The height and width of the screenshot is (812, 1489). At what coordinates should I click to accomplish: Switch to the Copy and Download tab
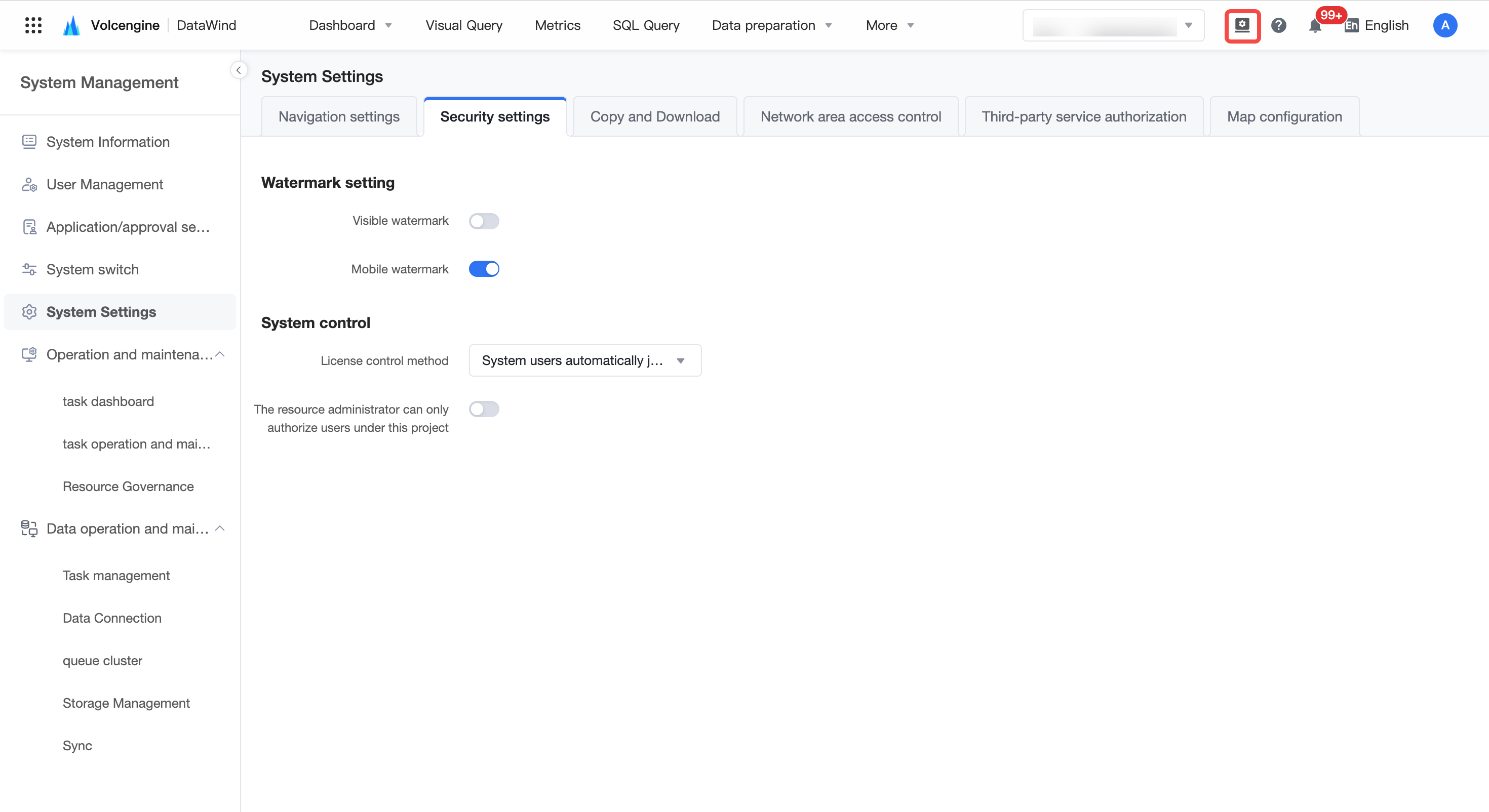tap(655, 117)
